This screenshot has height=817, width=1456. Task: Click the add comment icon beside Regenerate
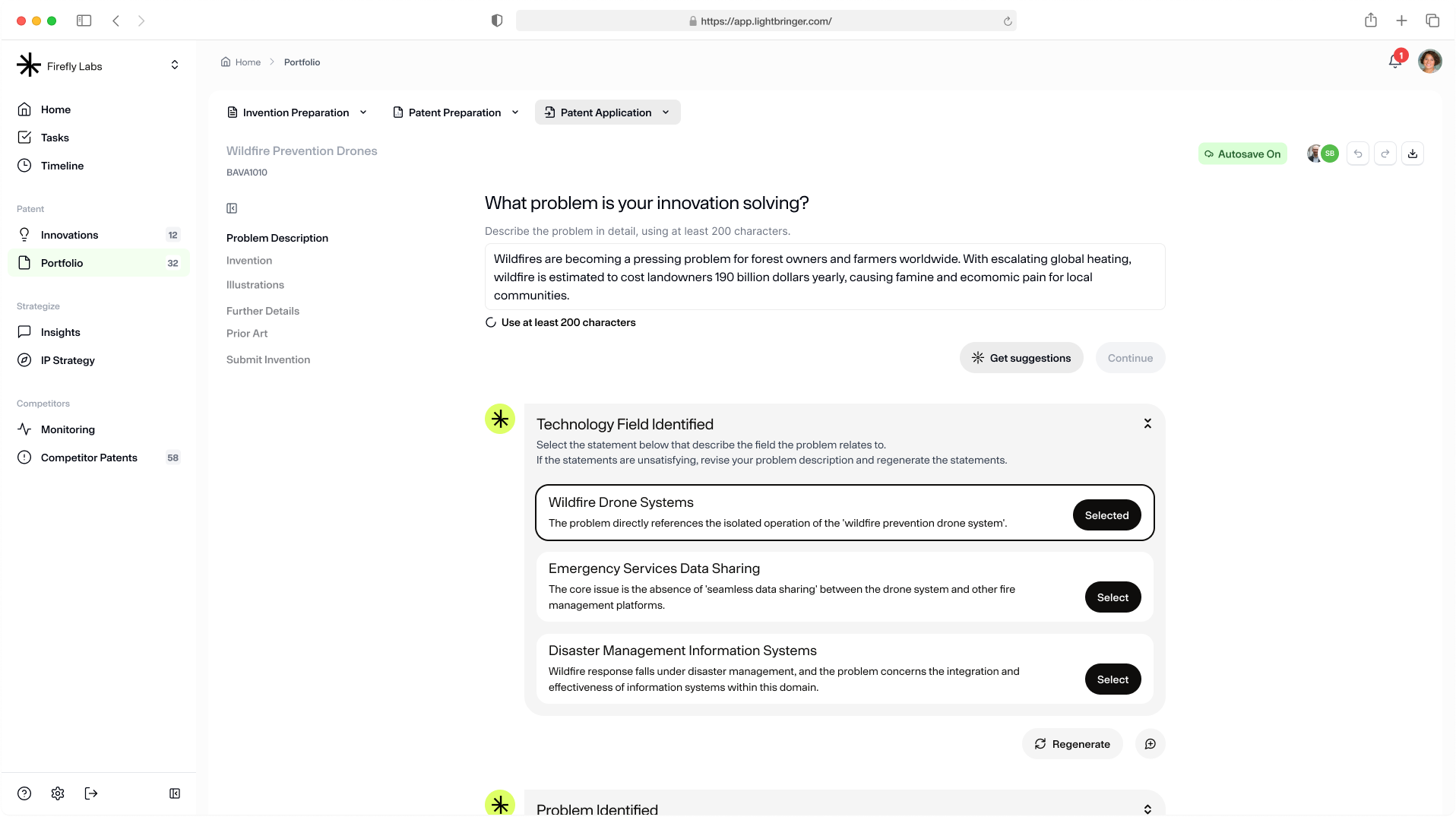click(1151, 744)
